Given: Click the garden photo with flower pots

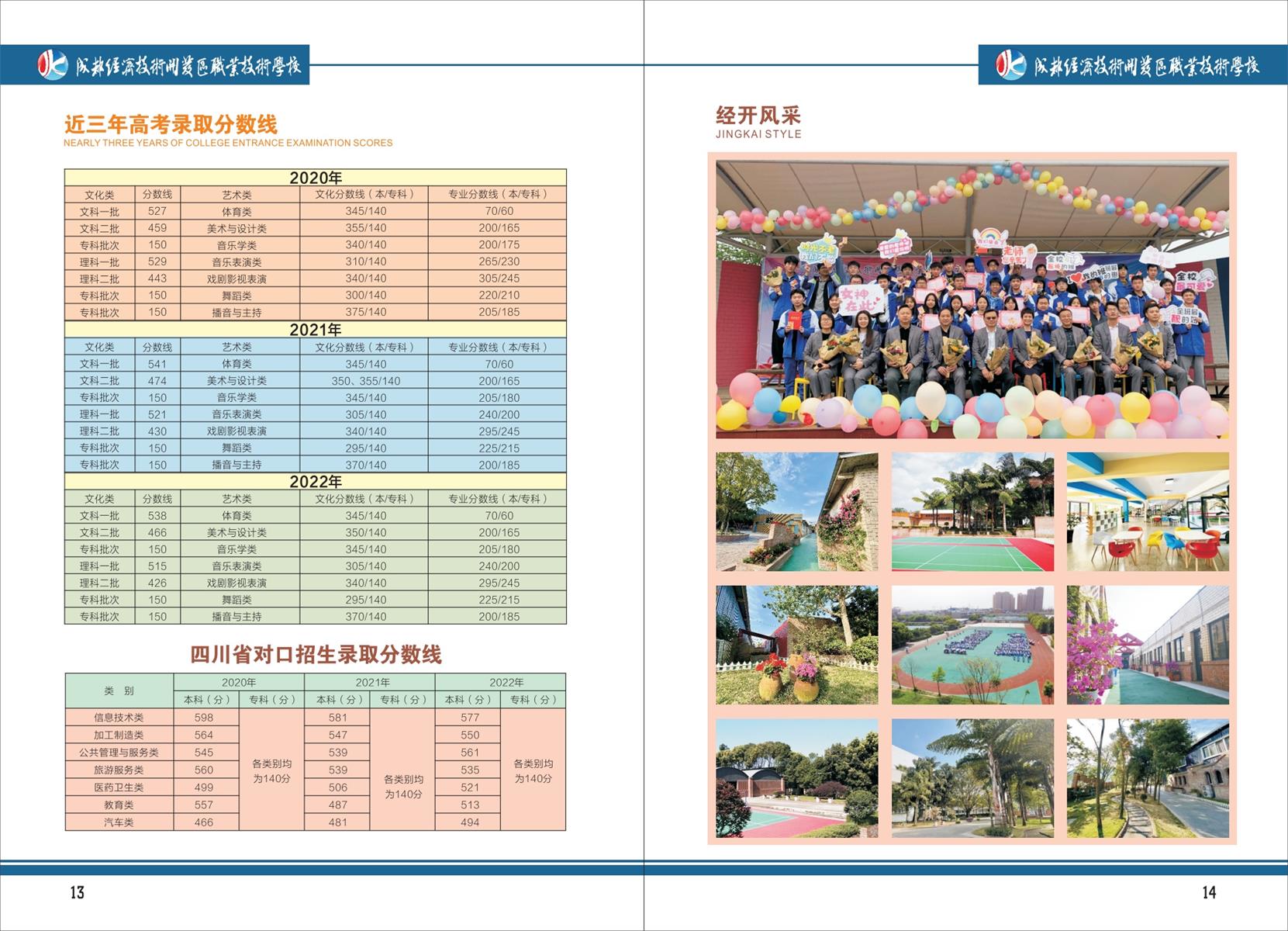Looking at the screenshot, I should [796, 645].
